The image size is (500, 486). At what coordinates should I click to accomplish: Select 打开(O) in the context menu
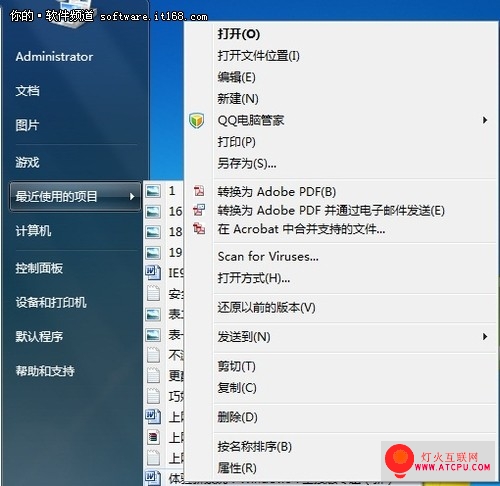tap(238, 34)
